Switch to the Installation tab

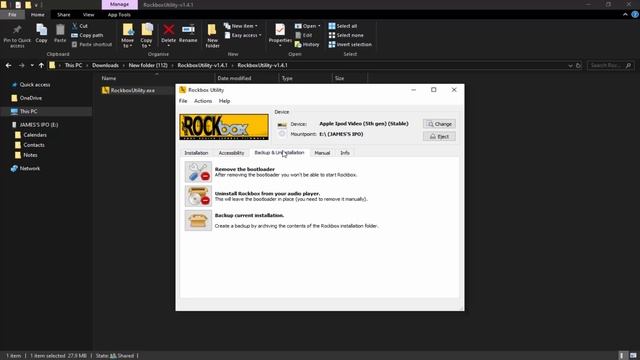pos(196,153)
